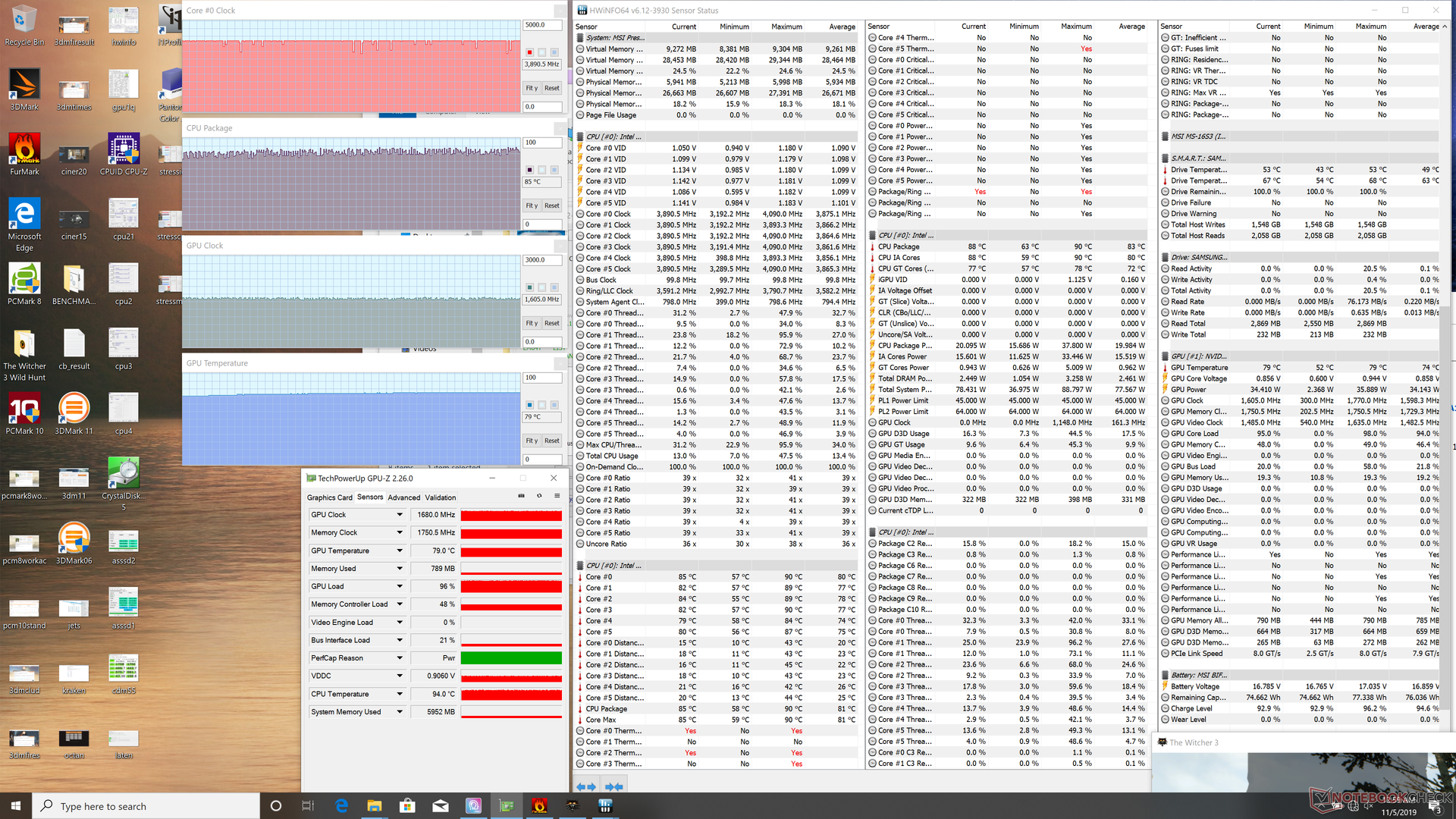The height and width of the screenshot is (819, 1456).
Task: Click the 3000.0 max field in GPU Clock graph
Action: [x=542, y=260]
